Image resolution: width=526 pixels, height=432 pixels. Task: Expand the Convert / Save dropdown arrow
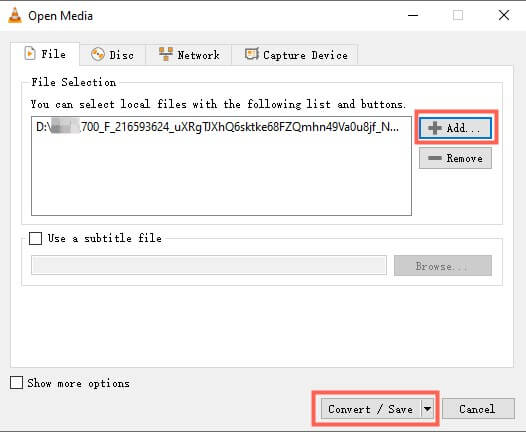click(x=427, y=409)
